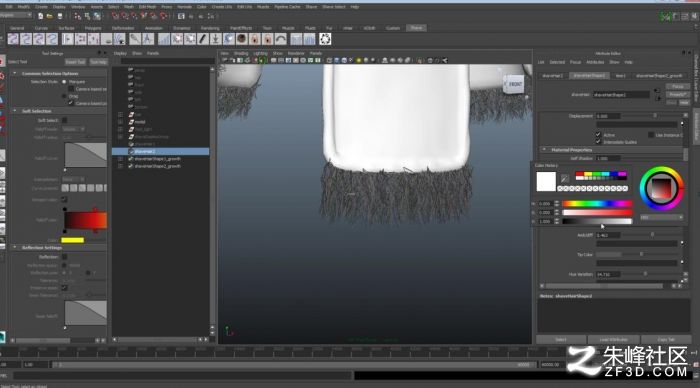
Task: Click the rainbow hue slider in color picker
Action: 597,204
